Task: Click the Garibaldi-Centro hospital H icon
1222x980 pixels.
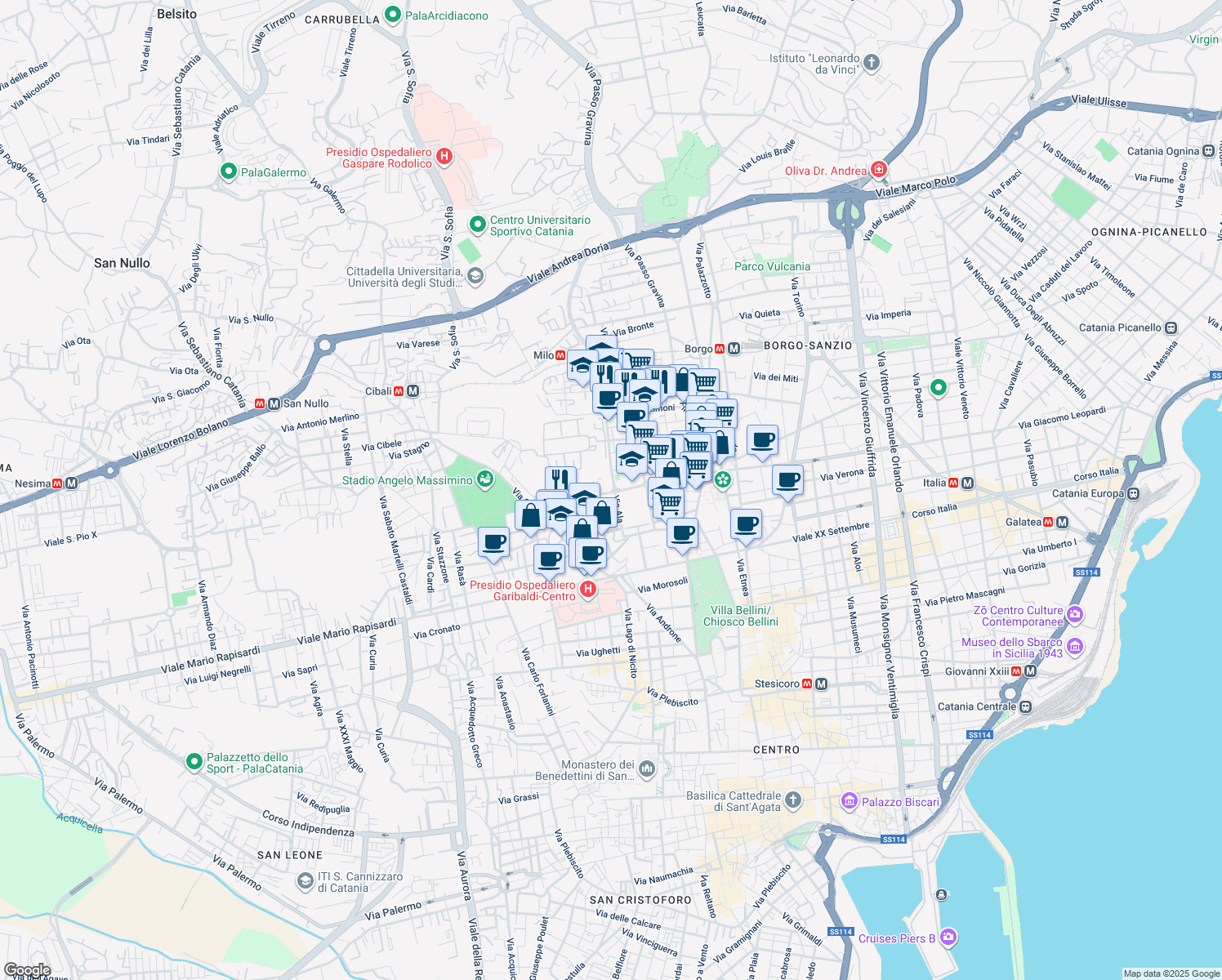Action: coord(587,590)
